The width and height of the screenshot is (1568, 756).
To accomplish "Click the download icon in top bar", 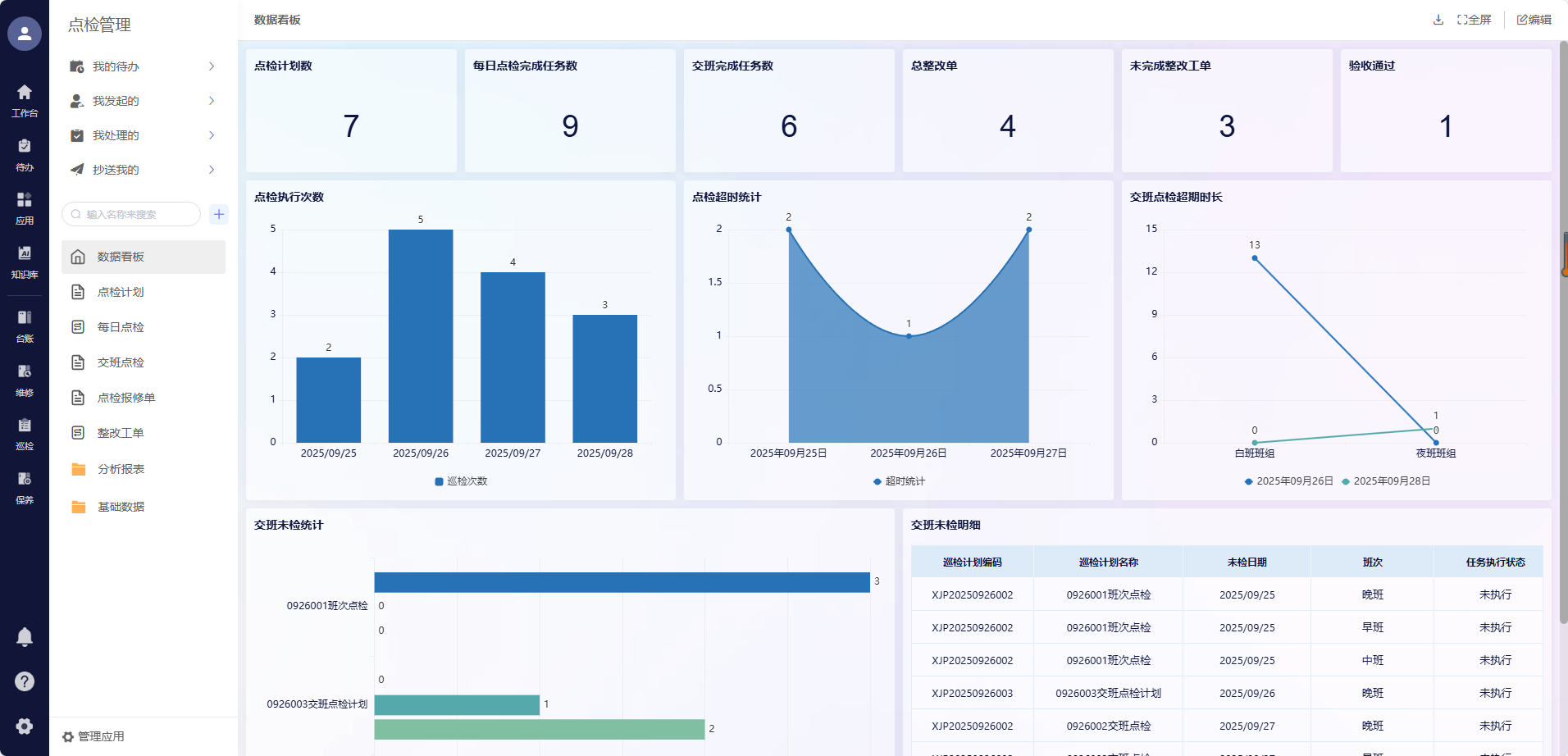I will (x=1438, y=20).
